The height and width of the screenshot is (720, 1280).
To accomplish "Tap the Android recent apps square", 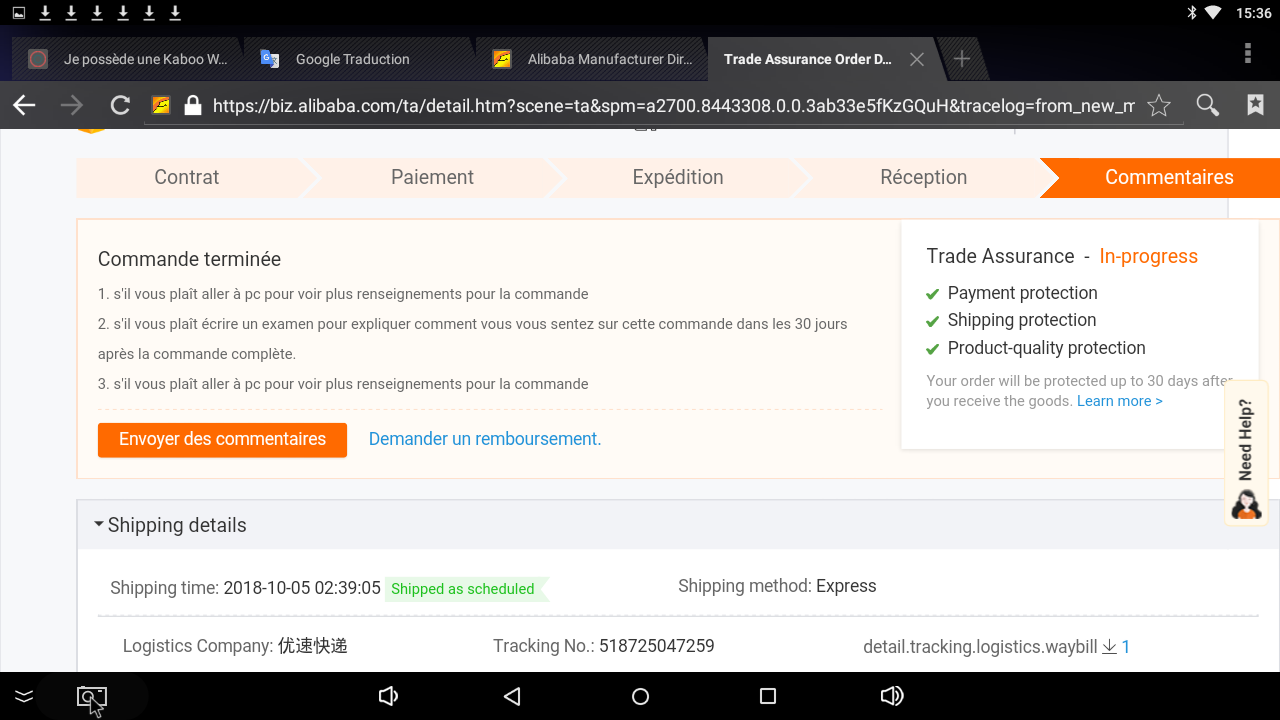I will [768, 696].
